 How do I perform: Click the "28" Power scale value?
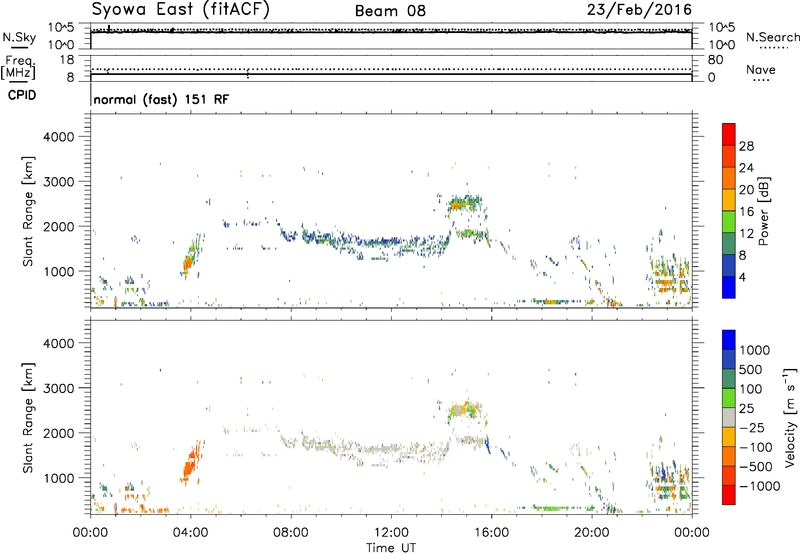[x=746, y=146]
